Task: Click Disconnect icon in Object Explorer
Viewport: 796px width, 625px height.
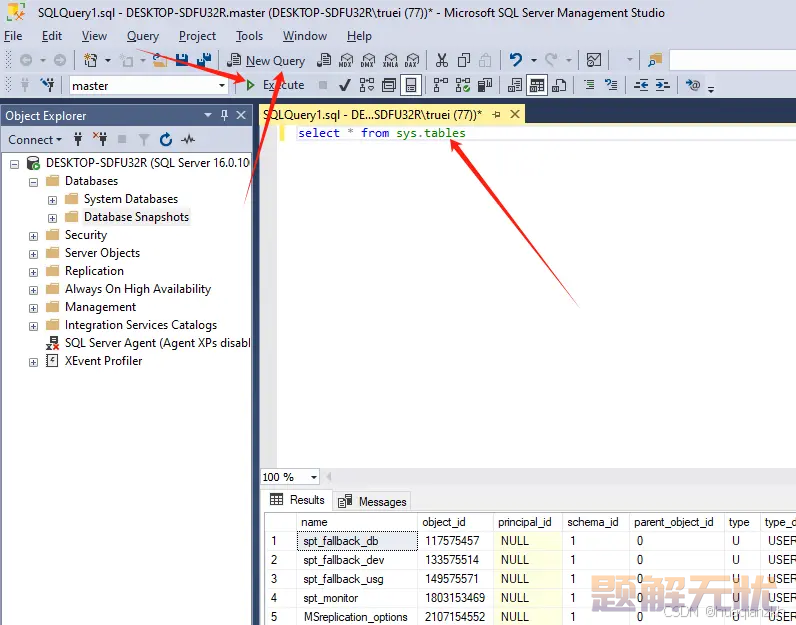Action: click(x=100, y=139)
